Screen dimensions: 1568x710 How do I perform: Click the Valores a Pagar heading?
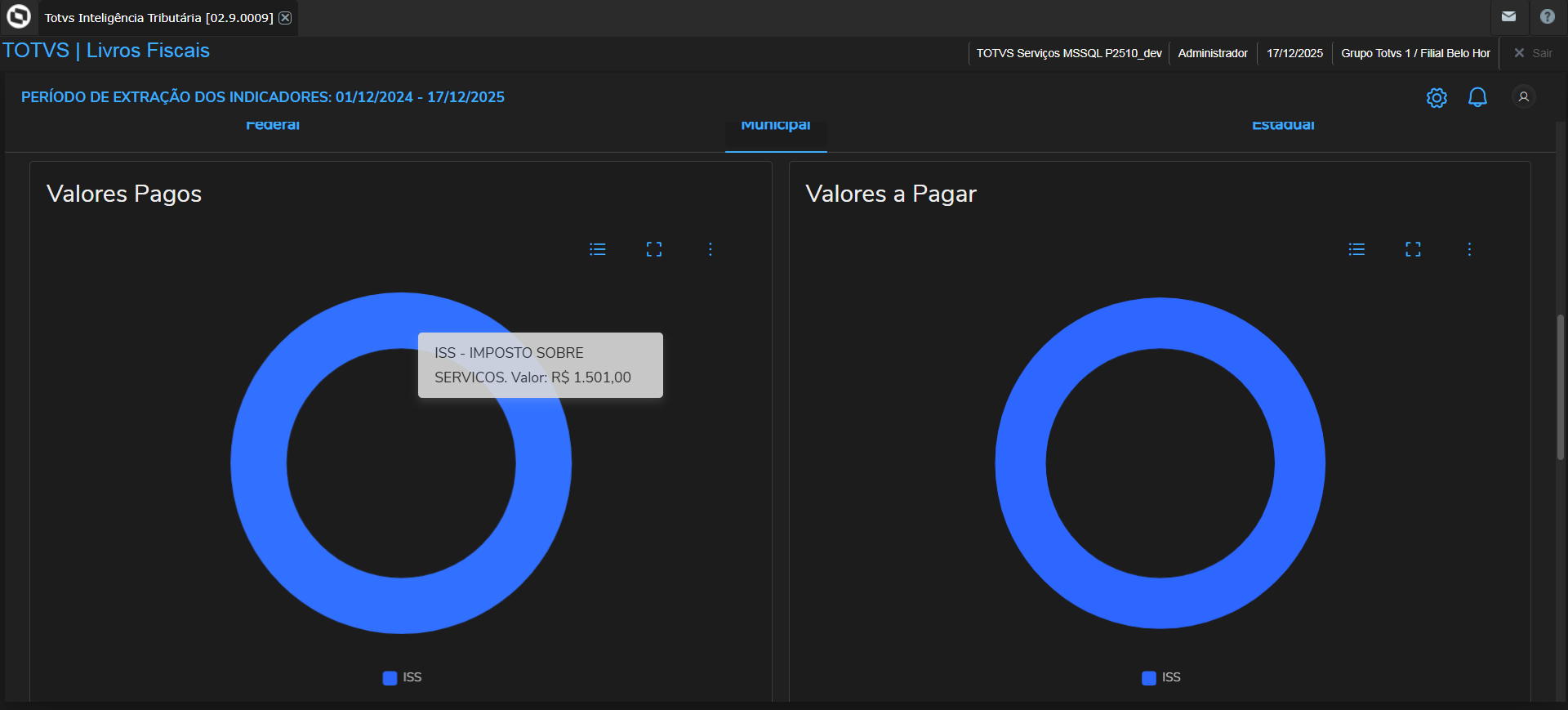pos(891,194)
